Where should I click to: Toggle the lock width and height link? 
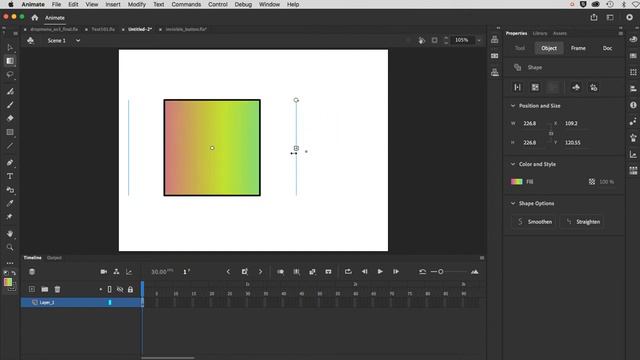(551, 133)
